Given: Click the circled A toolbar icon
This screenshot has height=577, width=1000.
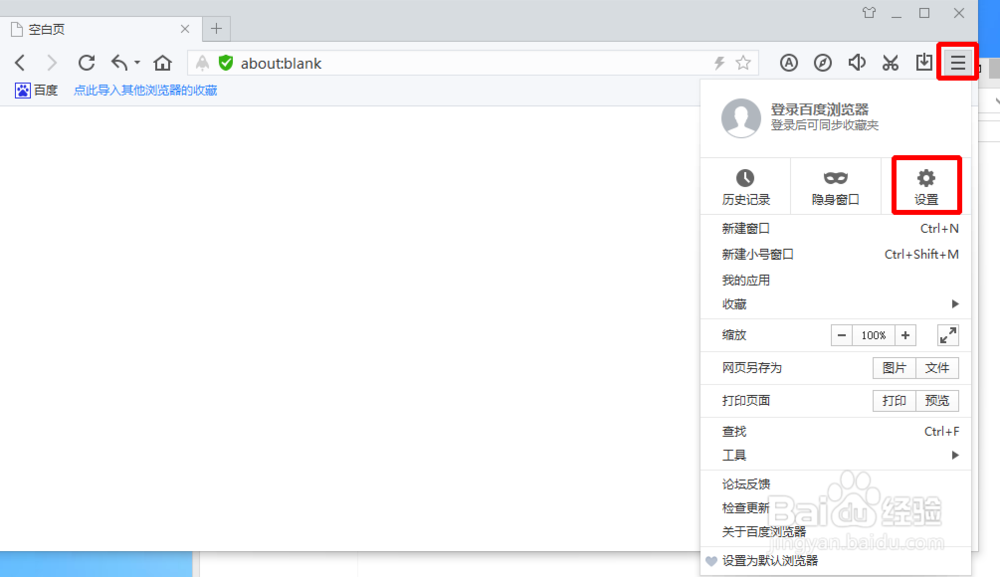Looking at the screenshot, I should click(x=789, y=62).
